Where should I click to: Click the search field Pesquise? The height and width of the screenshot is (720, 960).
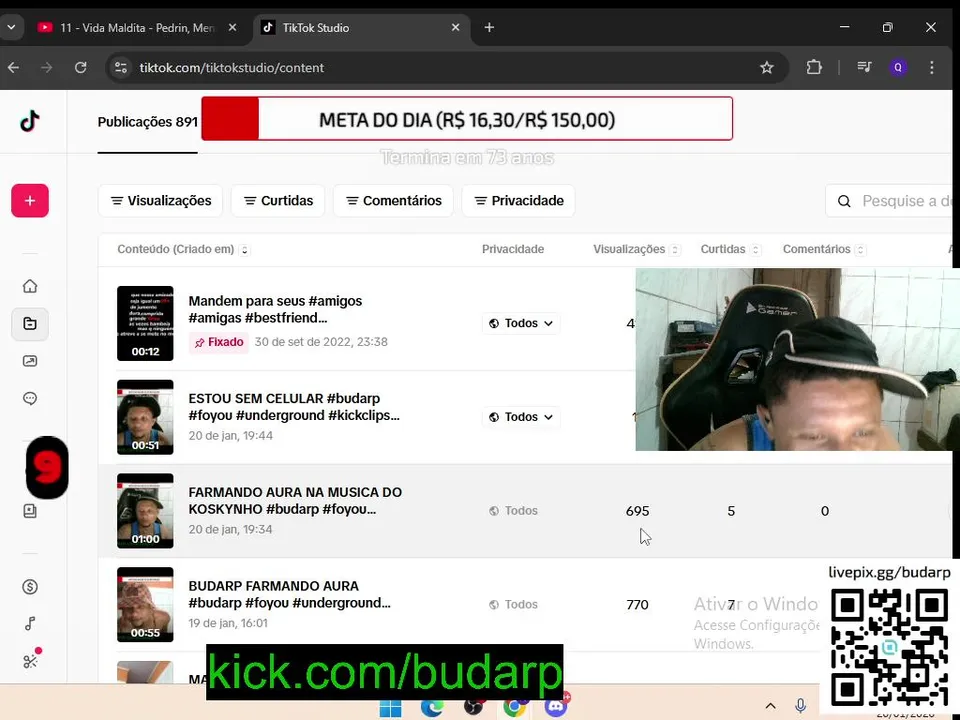click(x=891, y=201)
